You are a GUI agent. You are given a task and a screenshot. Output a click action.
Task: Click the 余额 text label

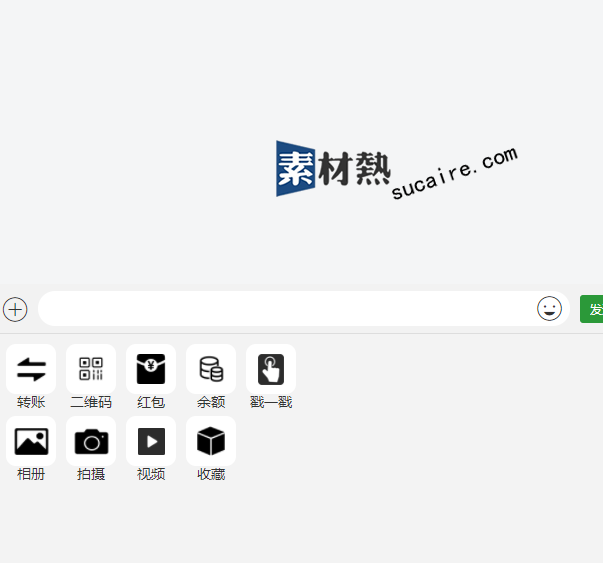tap(211, 402)
